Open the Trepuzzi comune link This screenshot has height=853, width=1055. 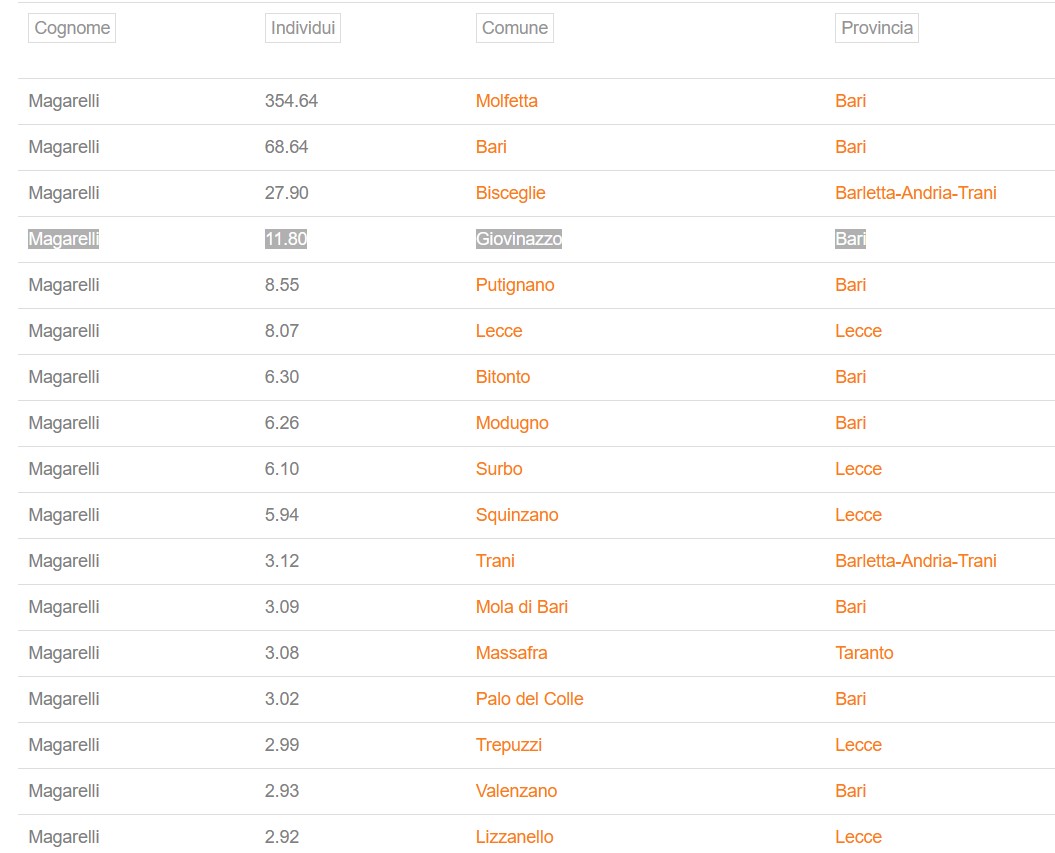[x=509, y=745]
